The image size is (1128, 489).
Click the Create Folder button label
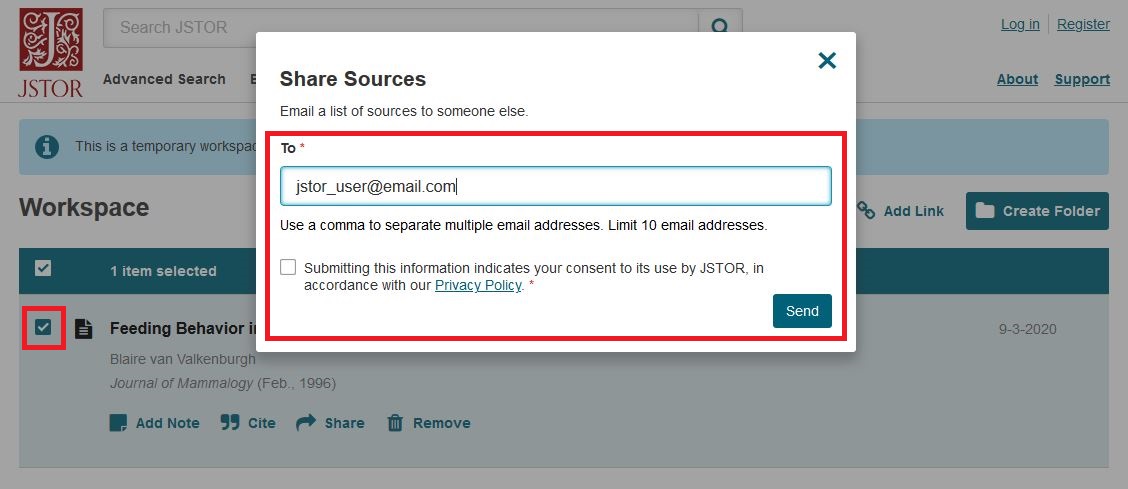coord(1051,211)
